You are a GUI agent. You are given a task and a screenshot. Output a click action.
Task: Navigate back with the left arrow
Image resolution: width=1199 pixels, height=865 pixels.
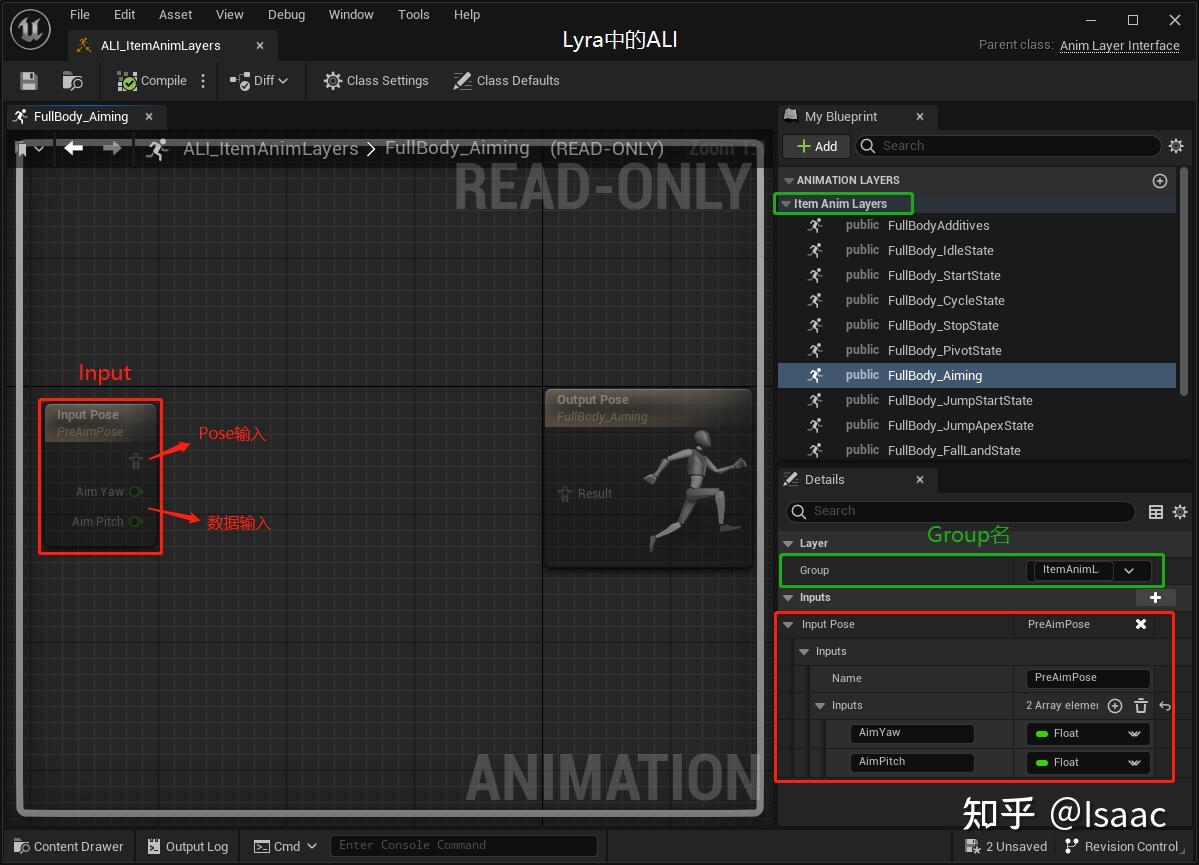(x=73, y=148)
